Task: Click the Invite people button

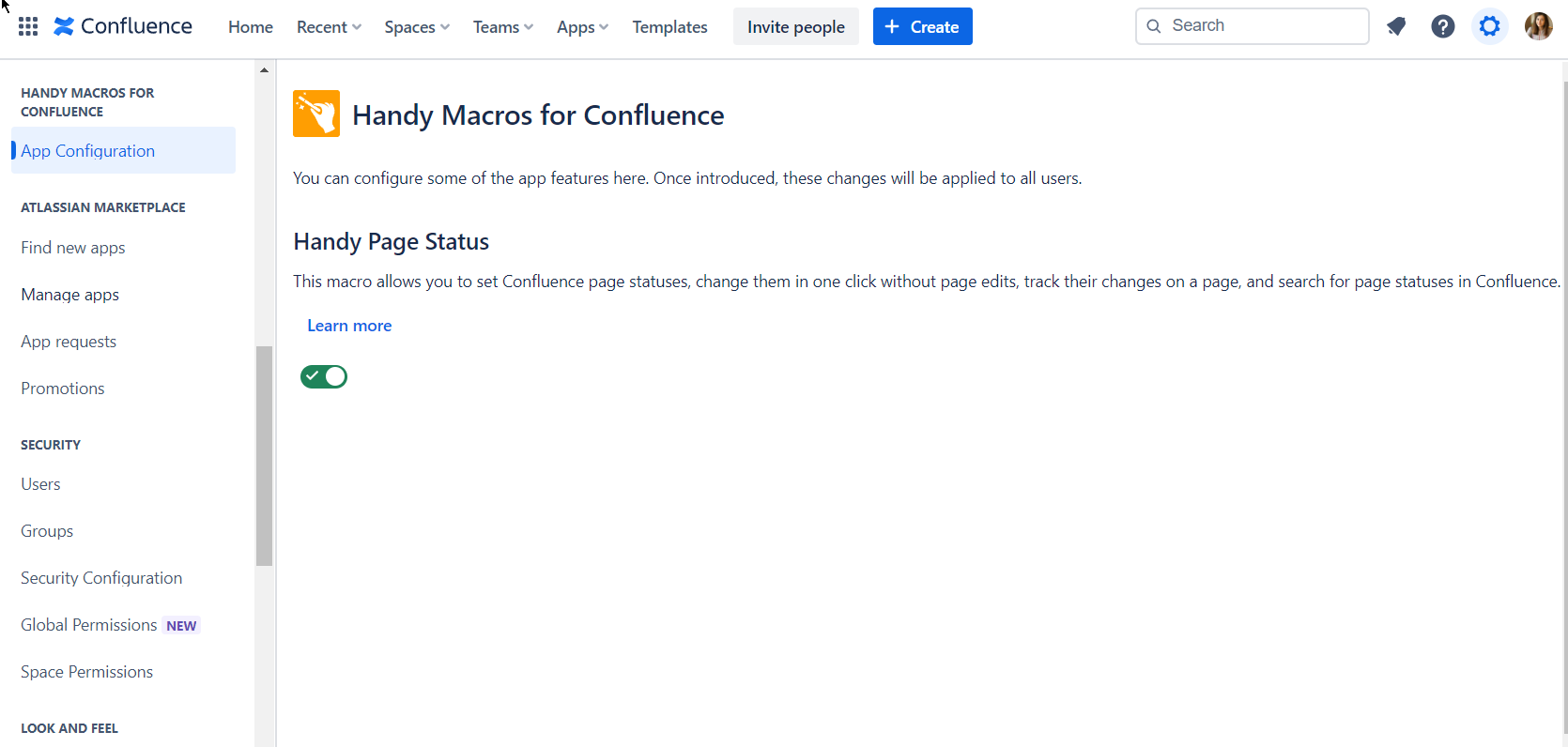Action: pyautogui.click(x=796, y=26)
